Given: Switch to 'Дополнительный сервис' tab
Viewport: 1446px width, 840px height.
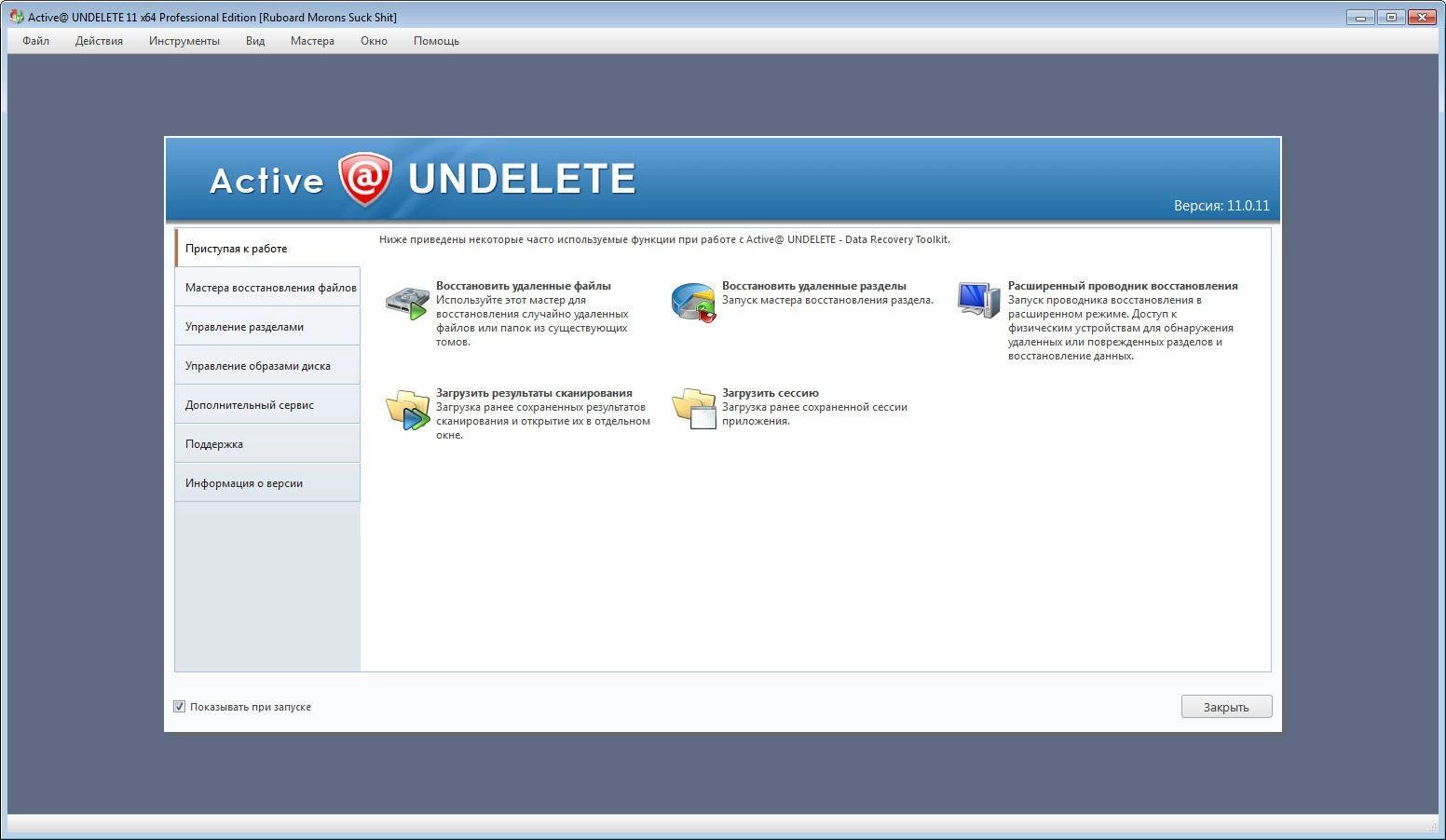Looking at the screenshot, I should tap(267, 405).
